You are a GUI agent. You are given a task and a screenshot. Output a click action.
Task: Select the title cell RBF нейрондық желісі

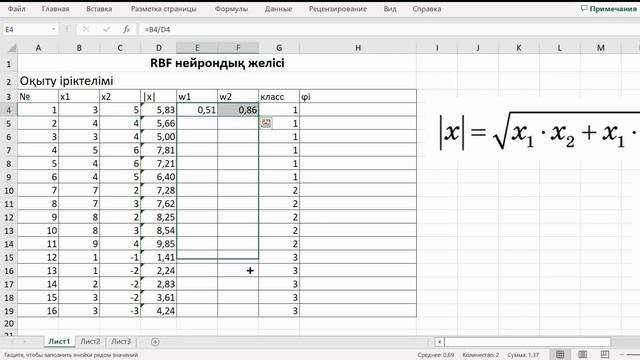point(217,64)
